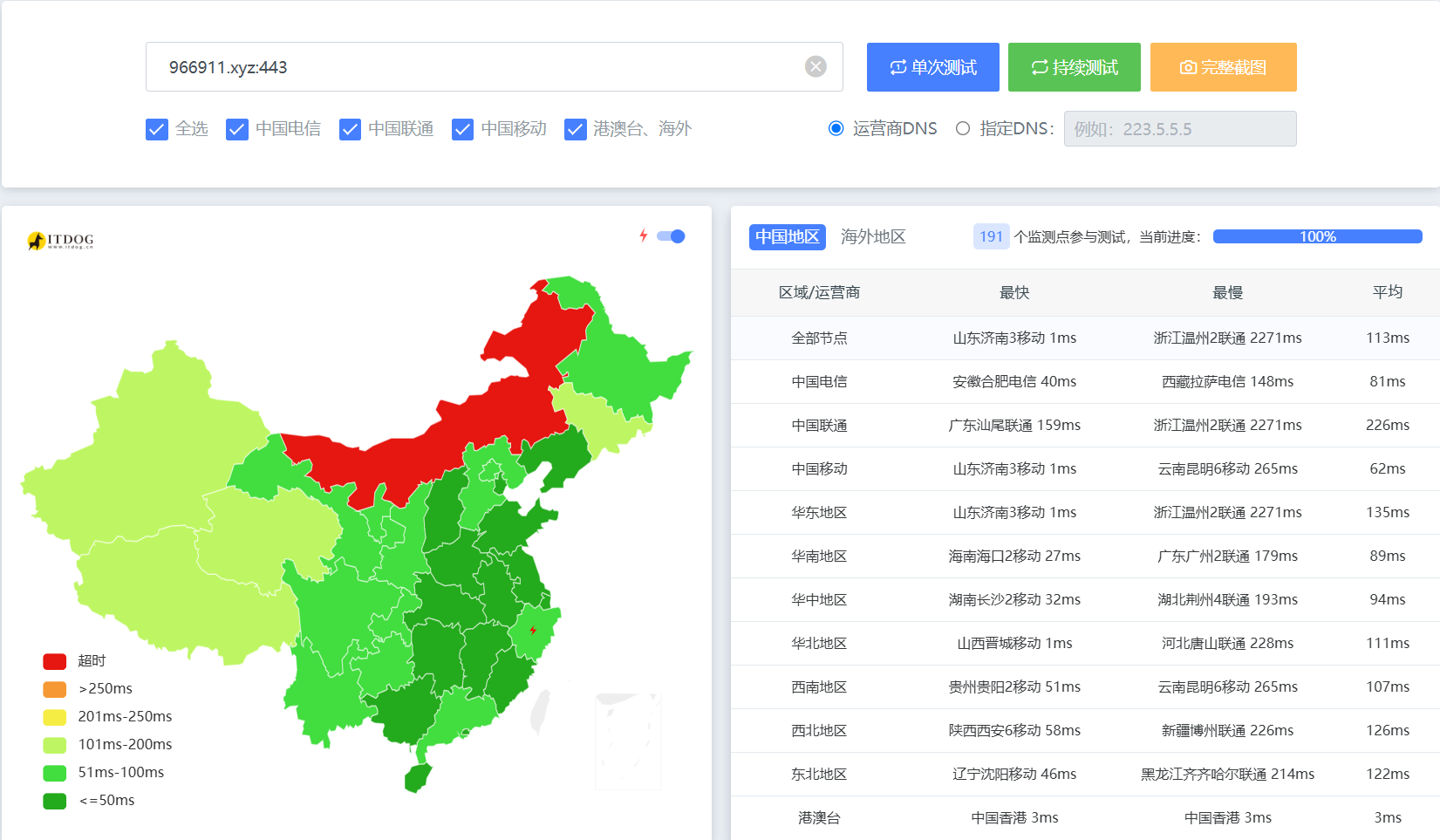1440x840 pixels.
Task: Click the red 超时 legend swatch
Action: pos(55,661)
